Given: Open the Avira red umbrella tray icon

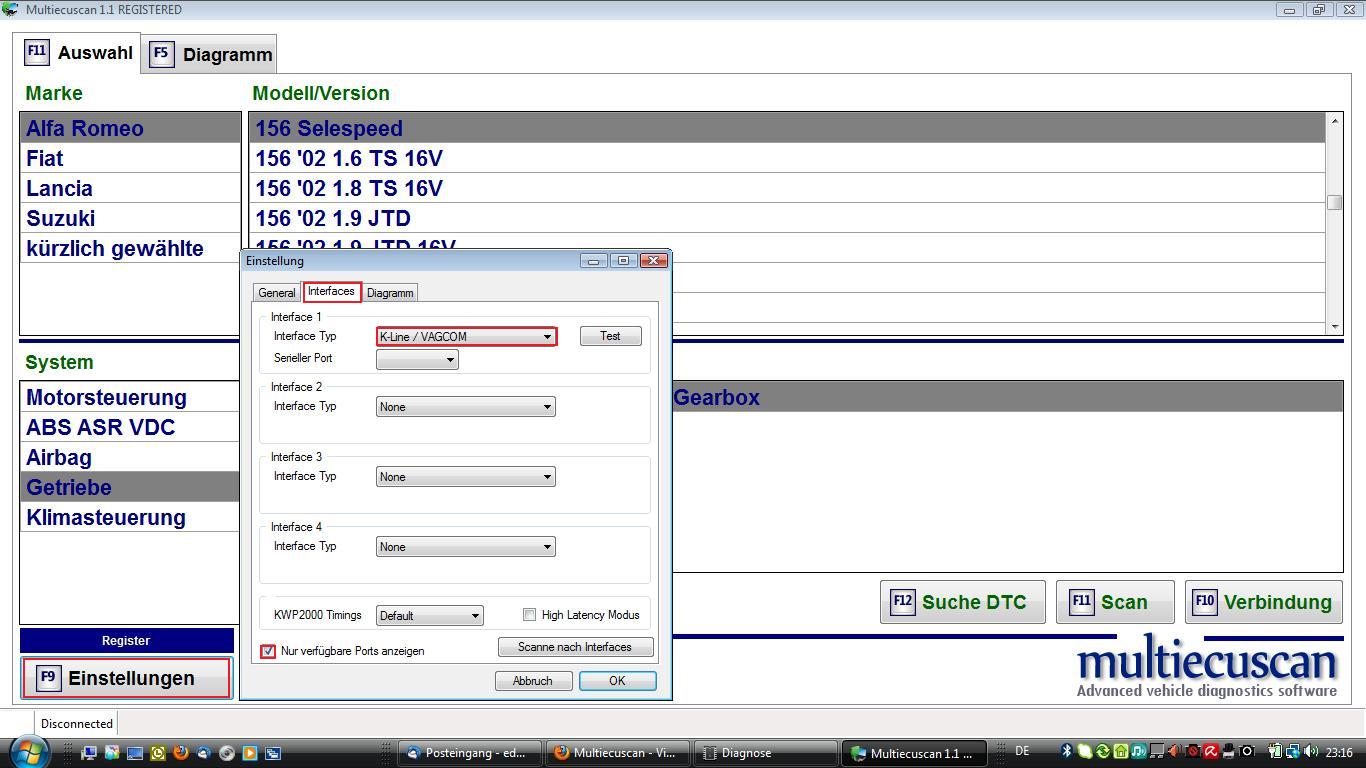Looking at the screenshot, I should [1211, 752].
